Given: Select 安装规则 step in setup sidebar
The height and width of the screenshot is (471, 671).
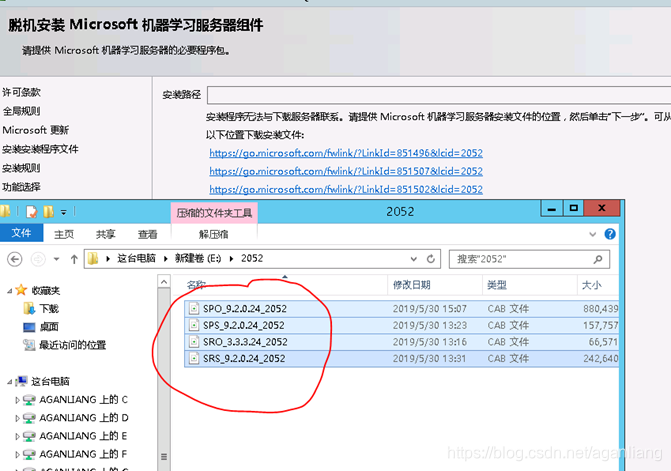Looking at the screenshot, I should pos(21,168).
